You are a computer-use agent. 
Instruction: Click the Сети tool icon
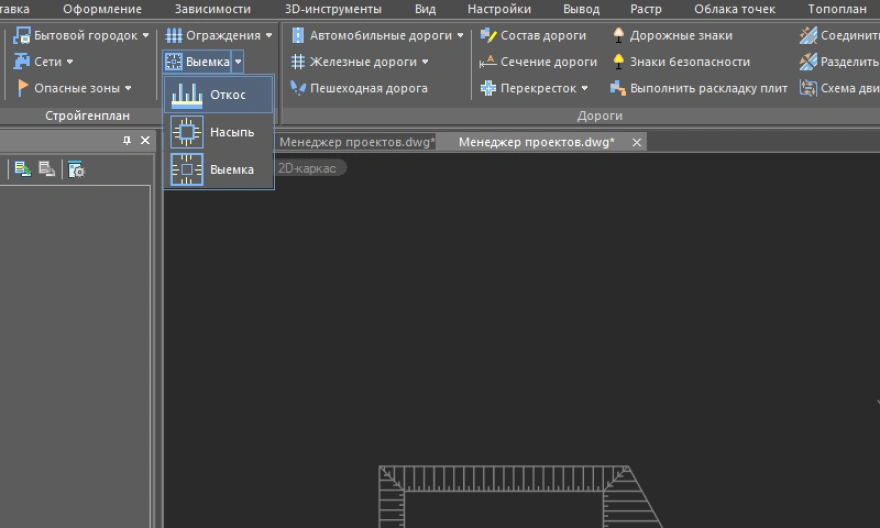(22, 62)
